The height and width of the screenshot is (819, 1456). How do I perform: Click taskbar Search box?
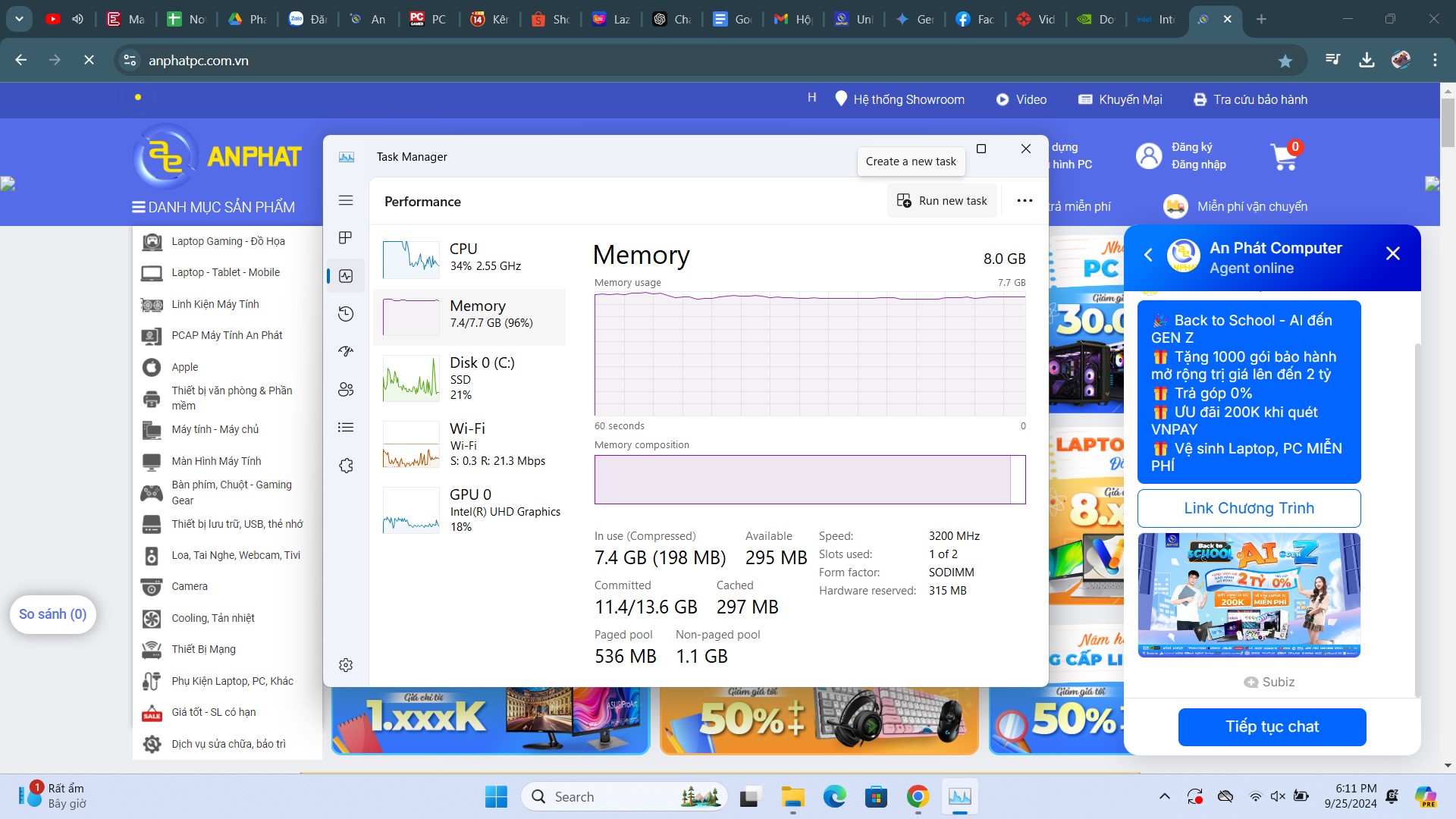(x=623, y=797)
